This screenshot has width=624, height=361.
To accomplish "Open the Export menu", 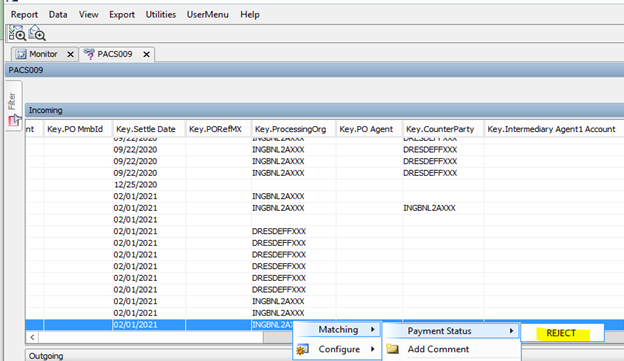I will 122,15.
